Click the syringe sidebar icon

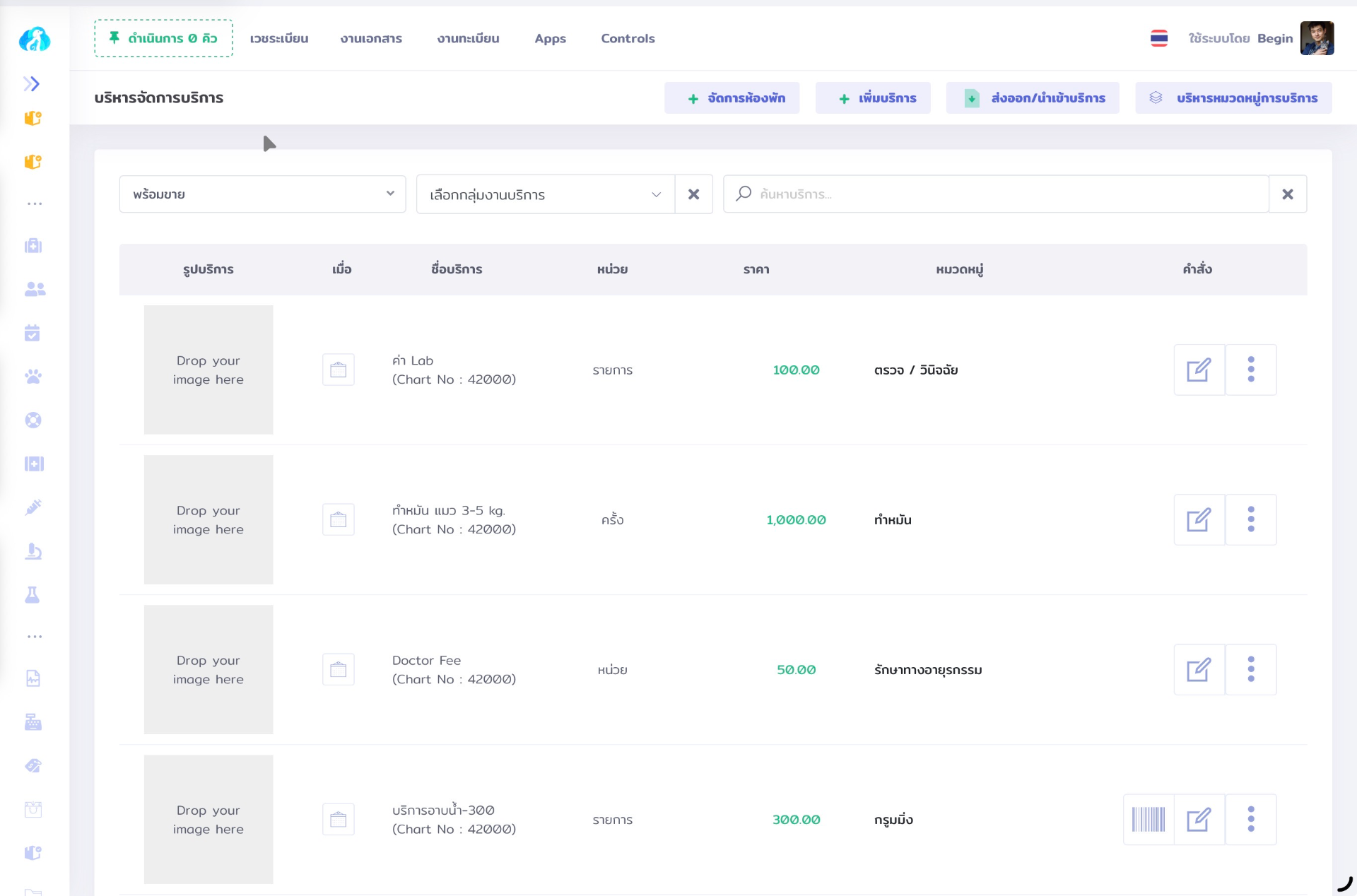(33, 507)
